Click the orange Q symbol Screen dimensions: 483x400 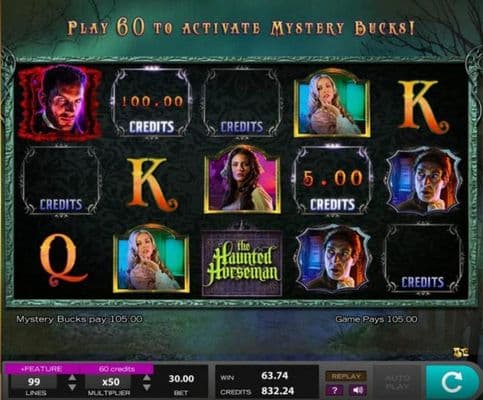62,259
